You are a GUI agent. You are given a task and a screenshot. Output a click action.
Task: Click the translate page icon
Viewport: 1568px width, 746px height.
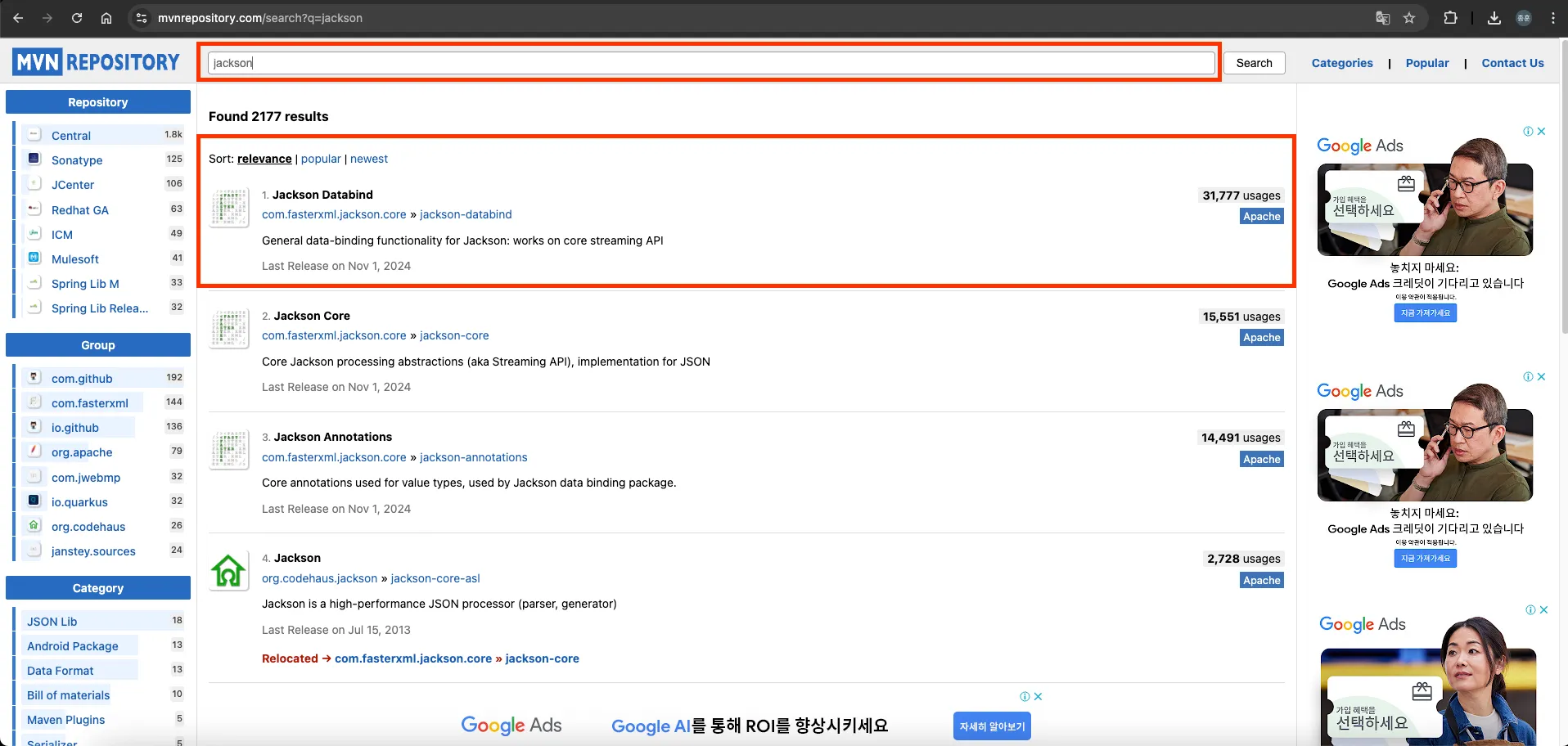pyautogui.click(x=1383, y=18)
